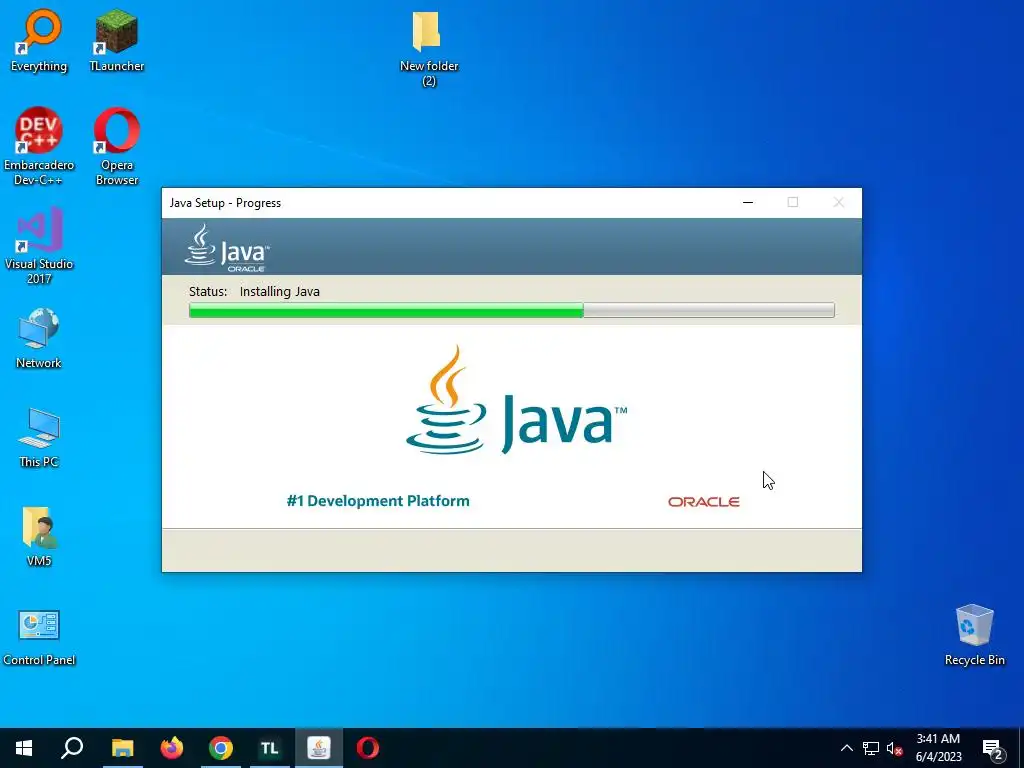Image resolution: width=1024 pixels, height=768 pixels.
Task: Open the muted volume tray icon
Action: [894, 748]
